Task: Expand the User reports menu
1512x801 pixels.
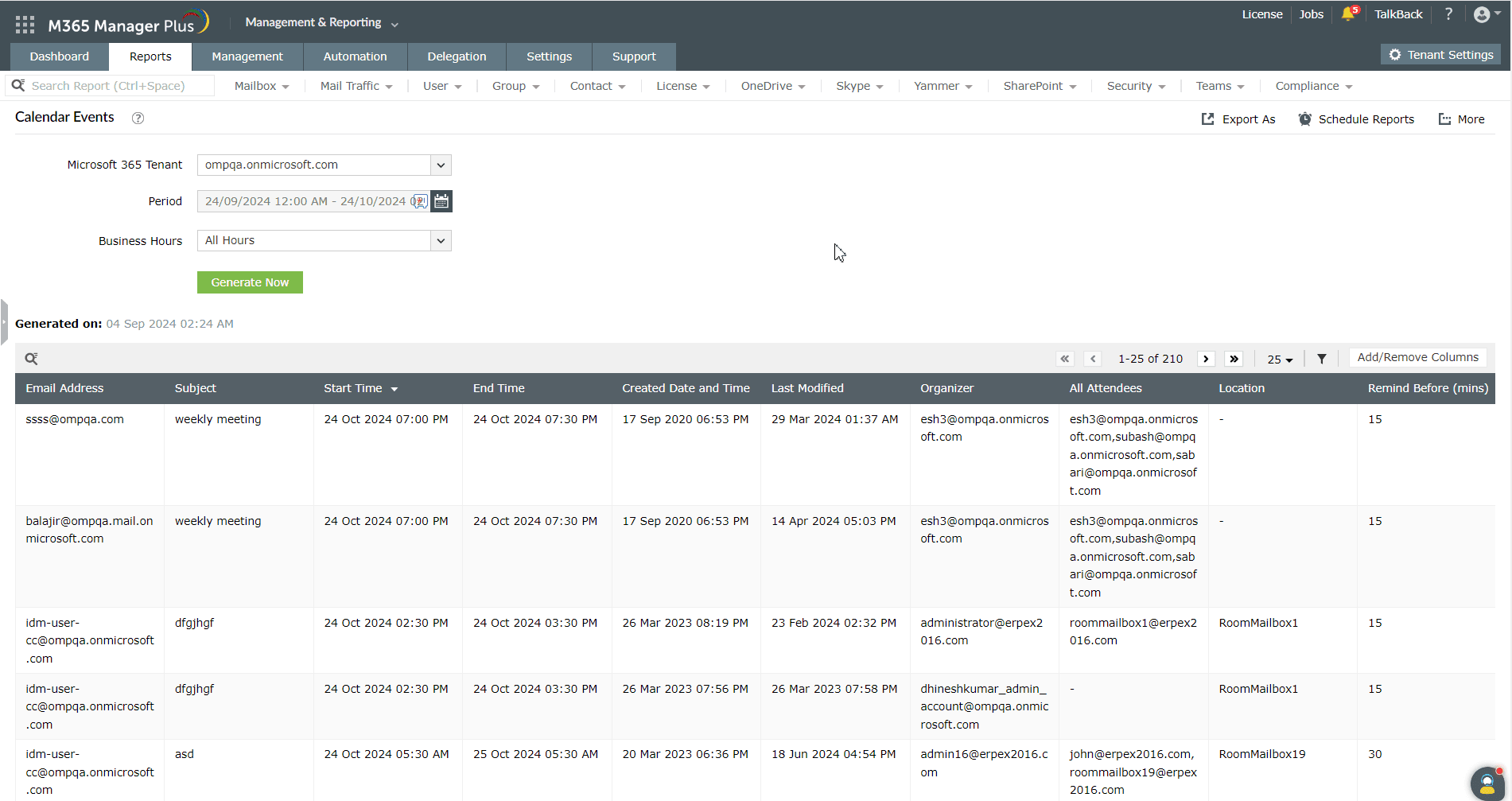Action: click(x=442, y=86)
